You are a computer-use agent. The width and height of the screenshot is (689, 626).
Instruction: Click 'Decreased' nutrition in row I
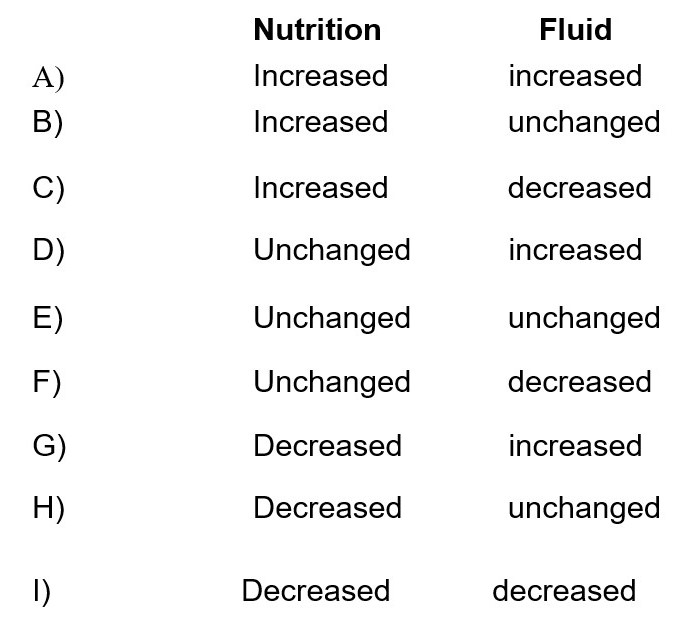pyautogui.click(x=316, y=590)
